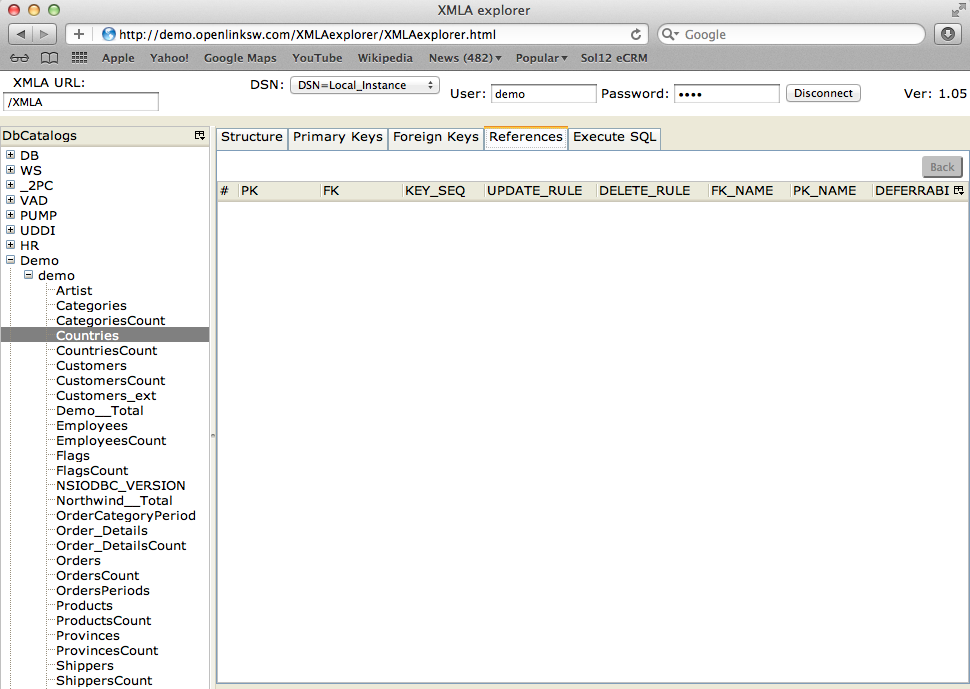Open the Downloads button in toolbar
The width and height of the screenshot is (970, 689).
[948, 34]
